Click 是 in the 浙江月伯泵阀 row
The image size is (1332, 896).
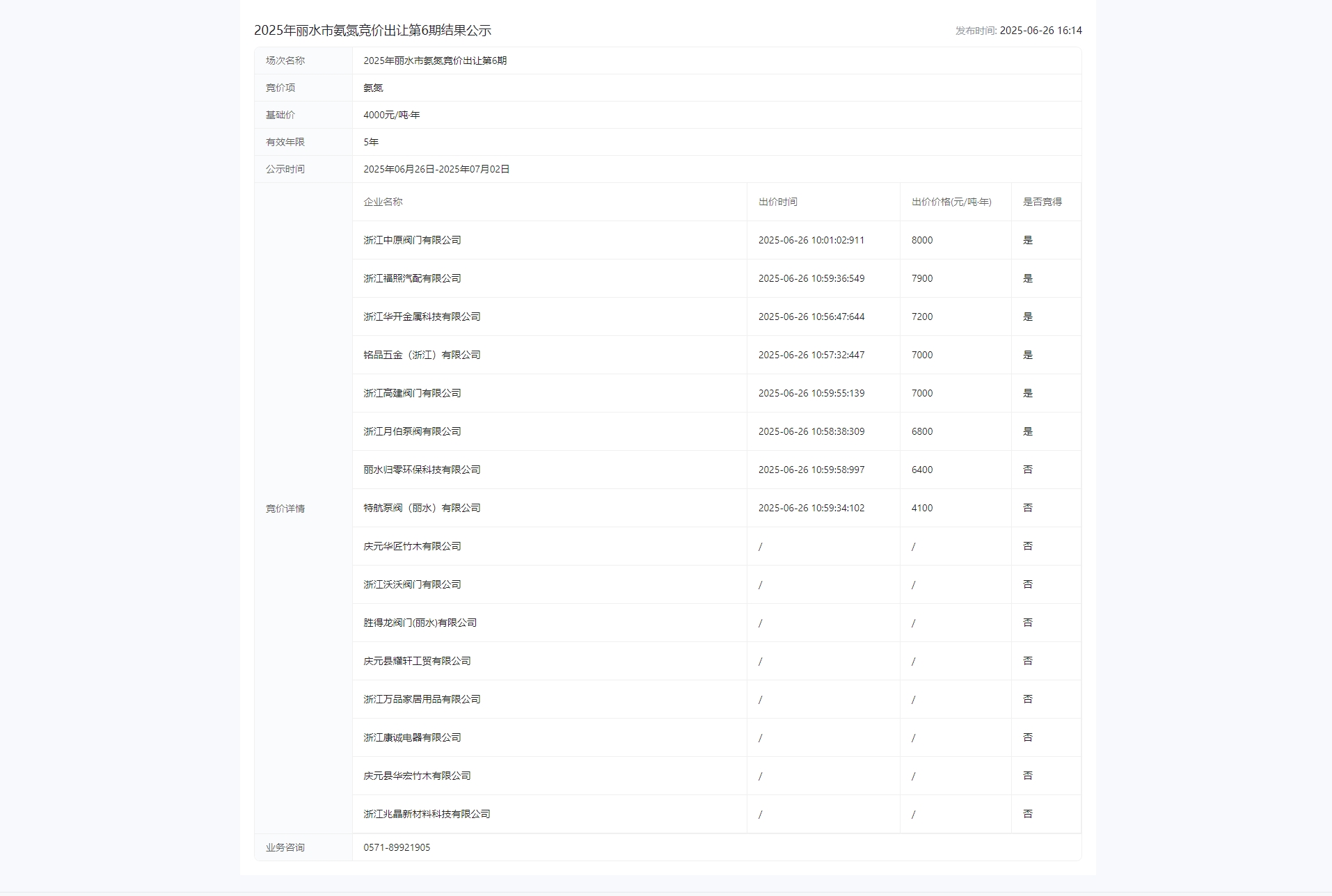1028,431
